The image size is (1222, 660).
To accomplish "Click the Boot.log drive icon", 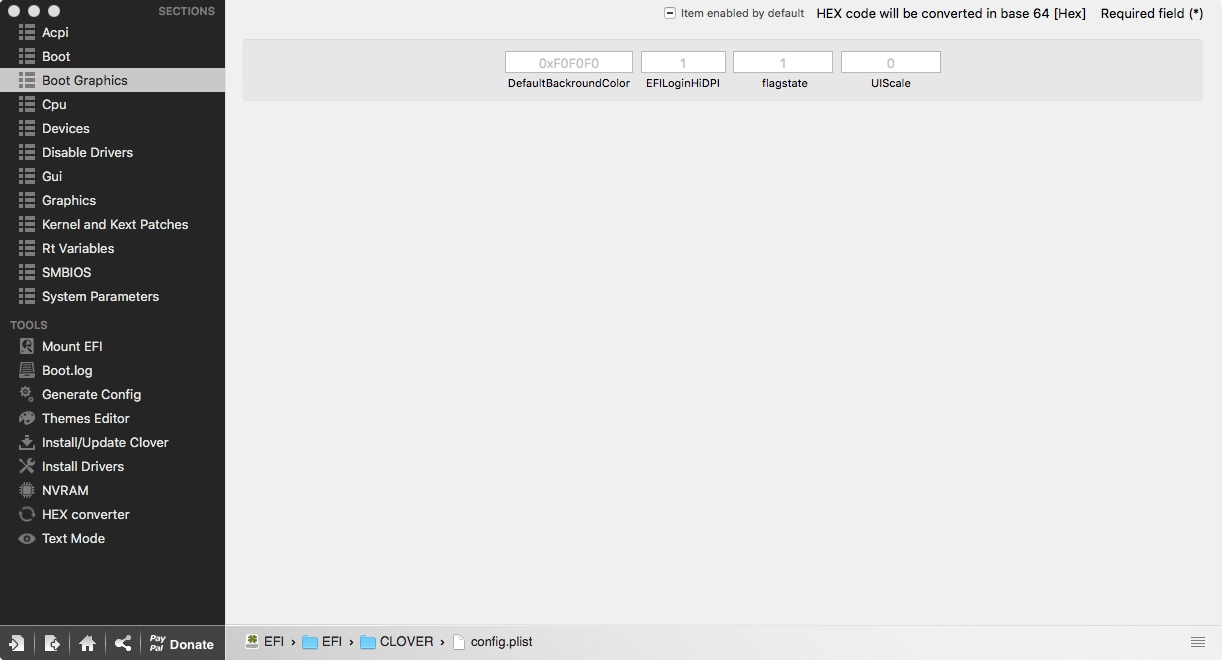I will point(27,370).
